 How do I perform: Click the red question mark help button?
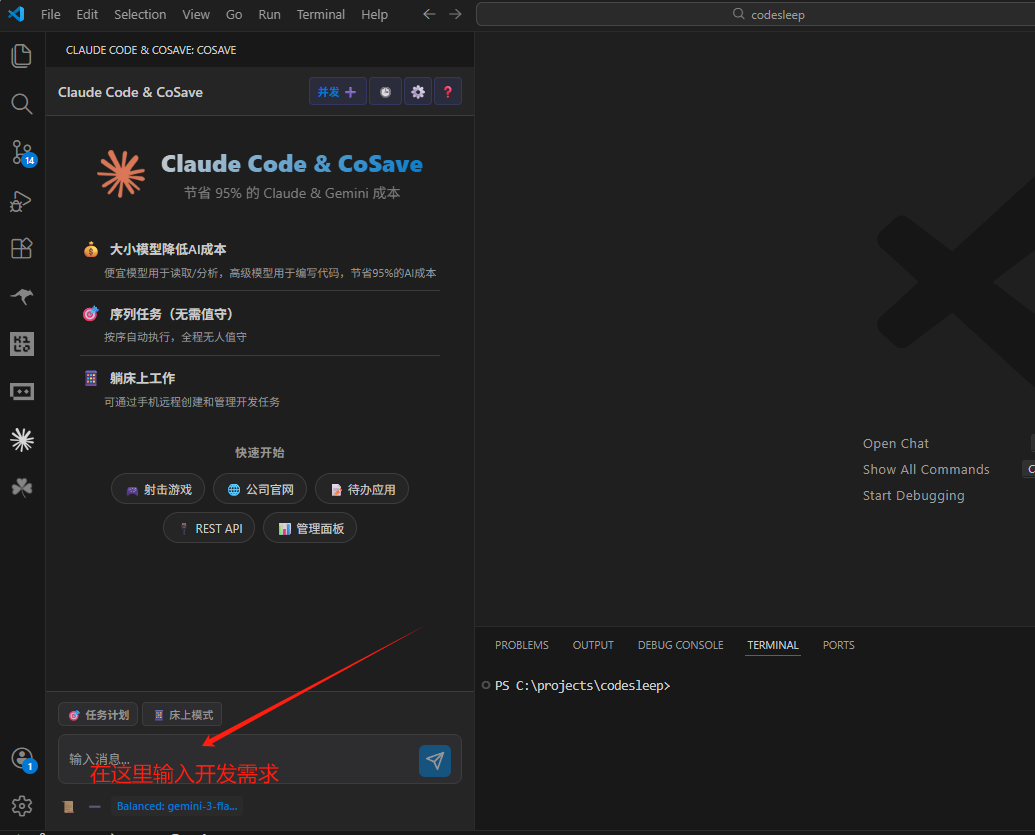[x=448, y=92]
